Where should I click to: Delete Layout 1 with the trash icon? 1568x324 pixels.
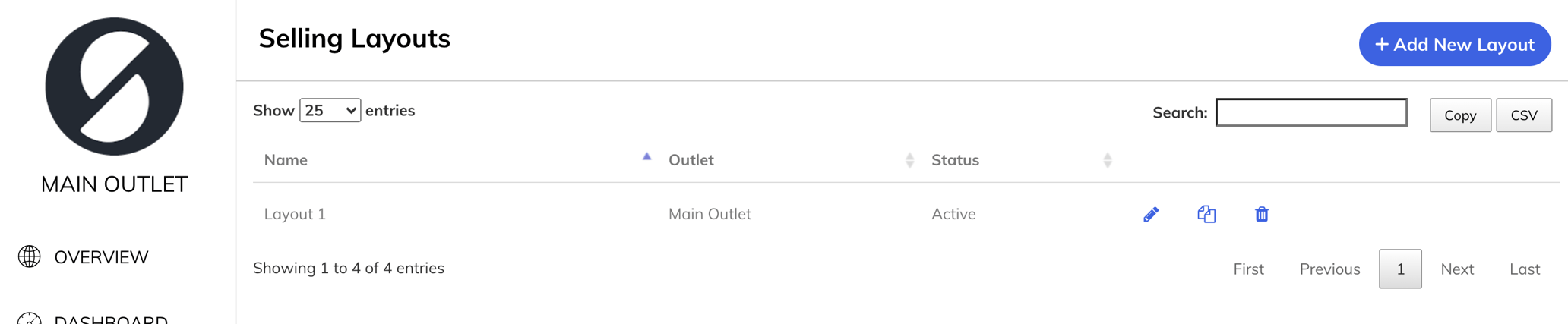[1262, 215]
